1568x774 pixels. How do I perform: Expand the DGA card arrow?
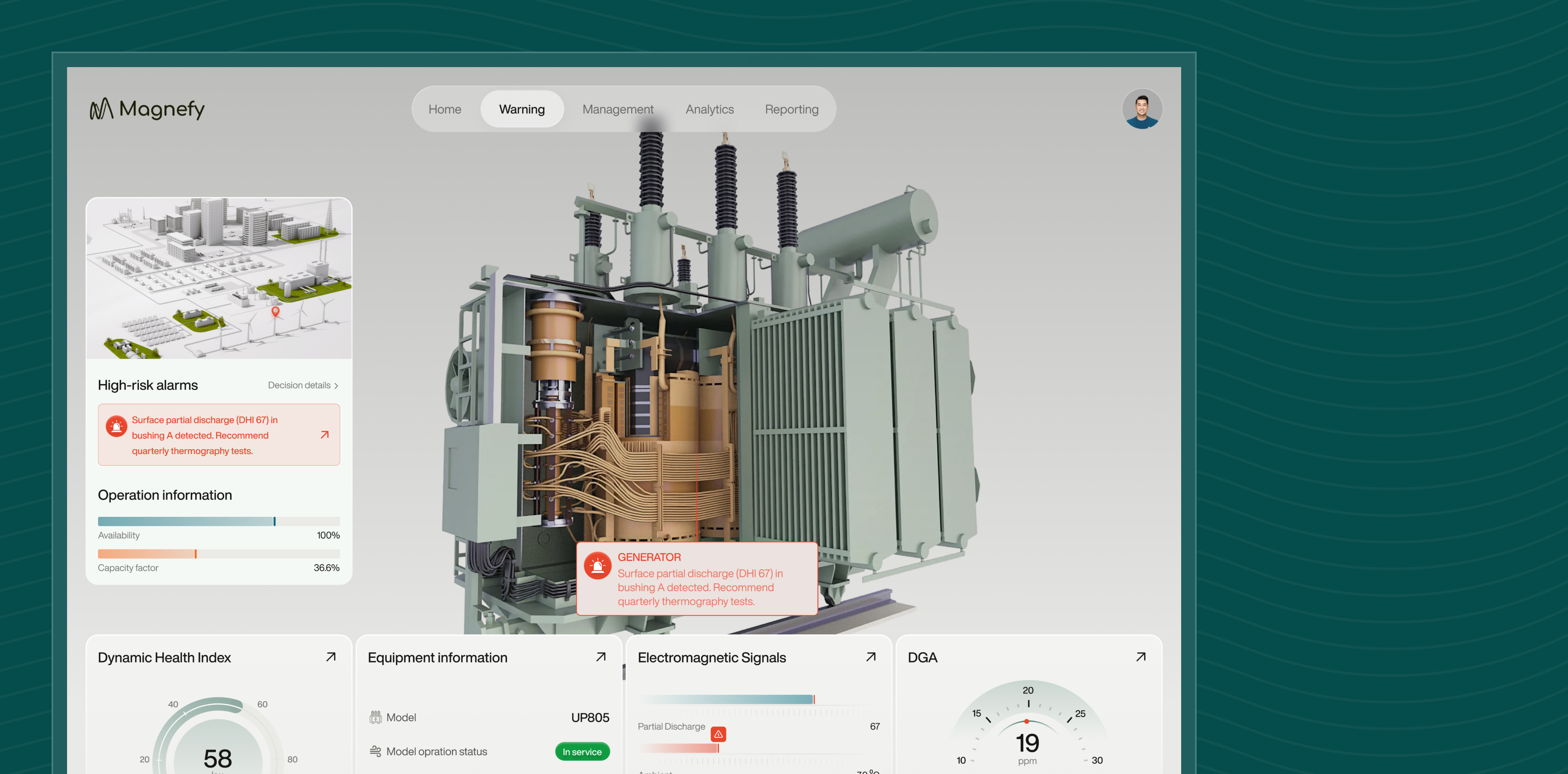point(1141,657)
